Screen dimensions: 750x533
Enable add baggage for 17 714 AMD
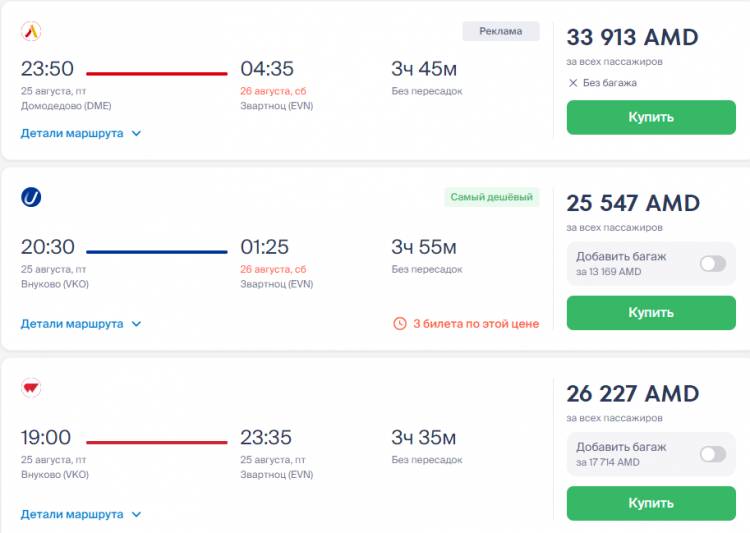tap(713, 454)
